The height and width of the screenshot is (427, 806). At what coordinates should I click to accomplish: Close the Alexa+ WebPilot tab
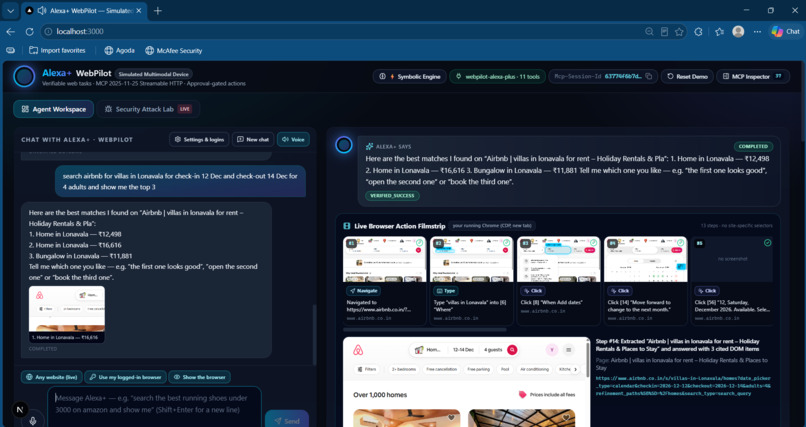[x=139, y=11]
